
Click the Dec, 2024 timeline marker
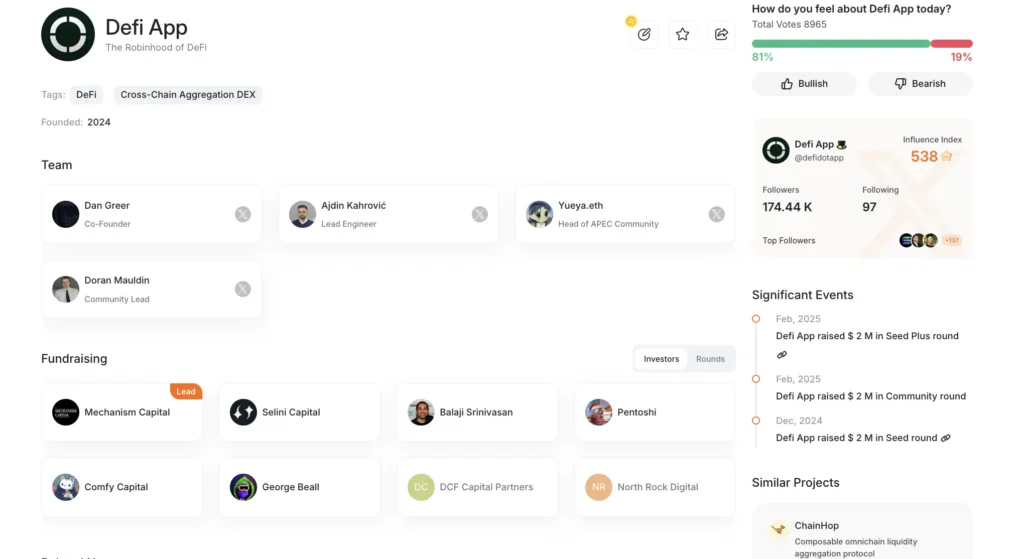756,421
